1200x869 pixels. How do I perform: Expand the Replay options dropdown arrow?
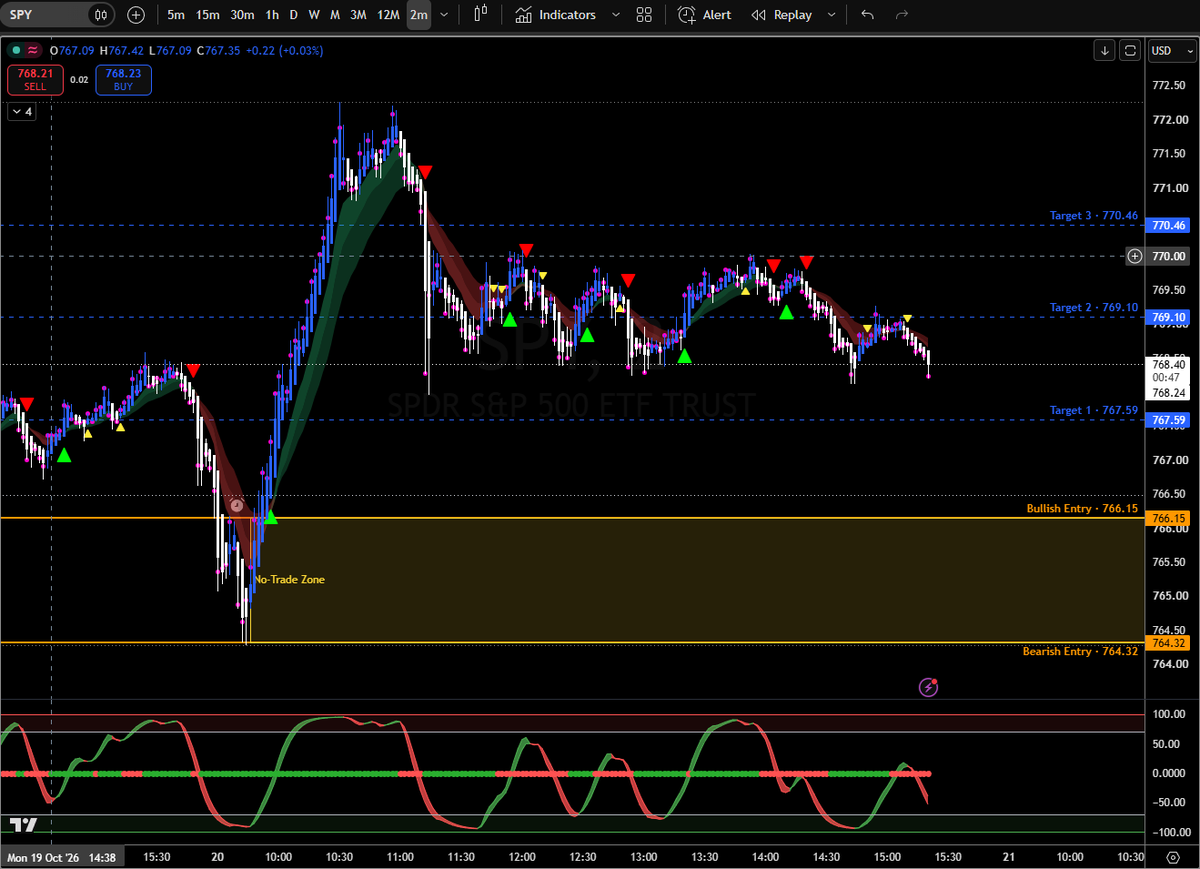pyautogui.click(x=831, y=15)
